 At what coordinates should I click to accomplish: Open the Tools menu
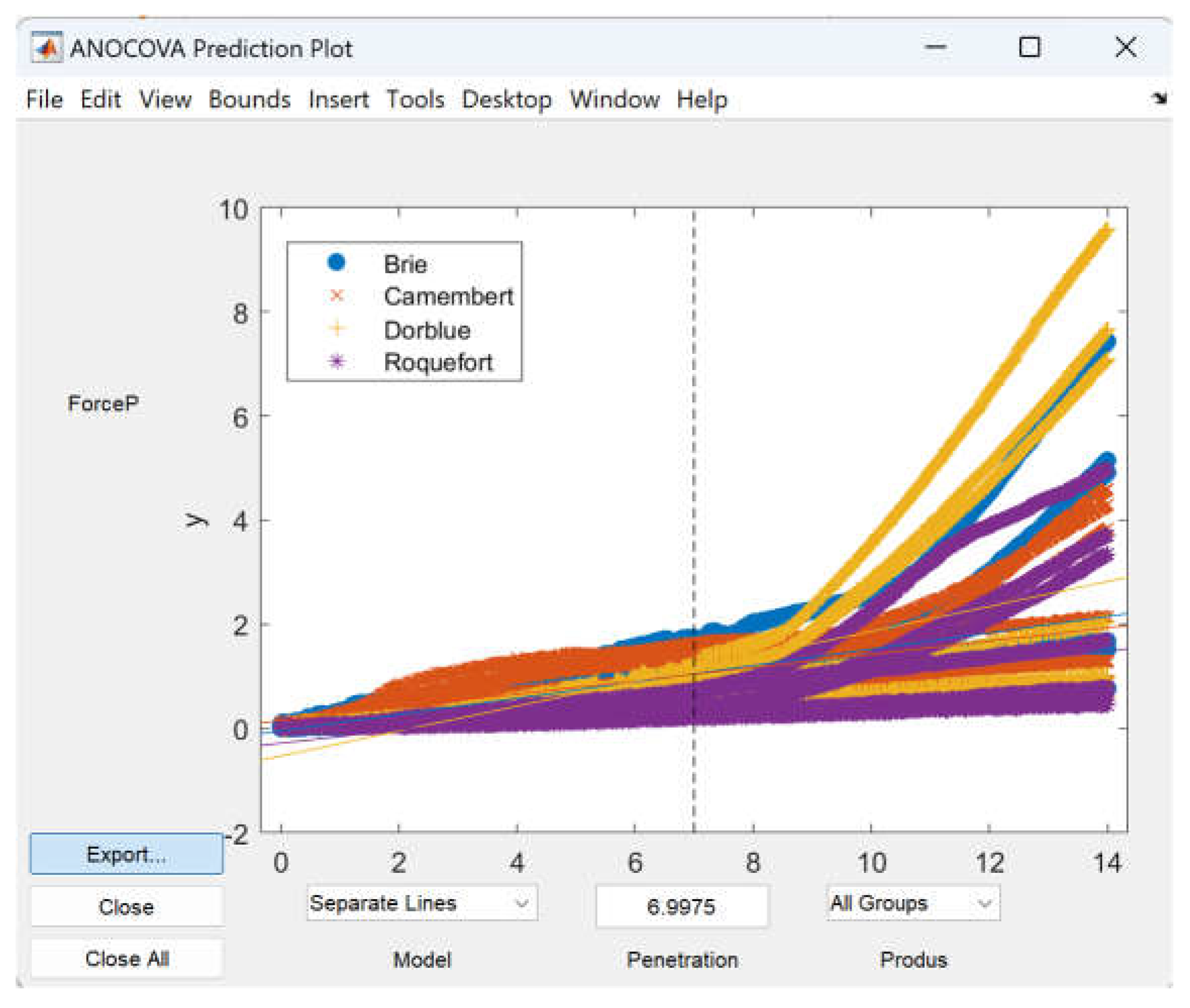click(415, 99)
